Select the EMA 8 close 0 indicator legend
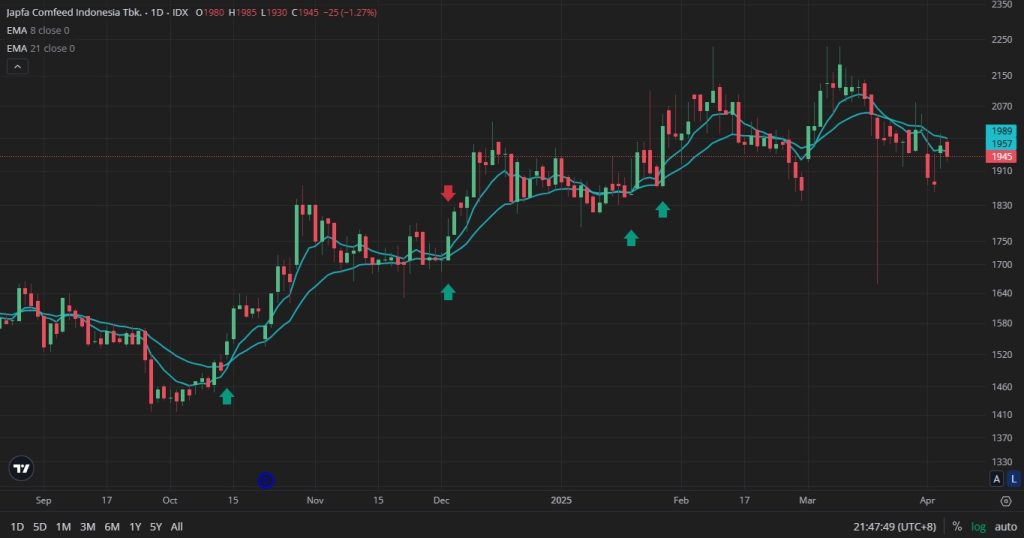The image size is (1024, 538). [x=38, y=30]
